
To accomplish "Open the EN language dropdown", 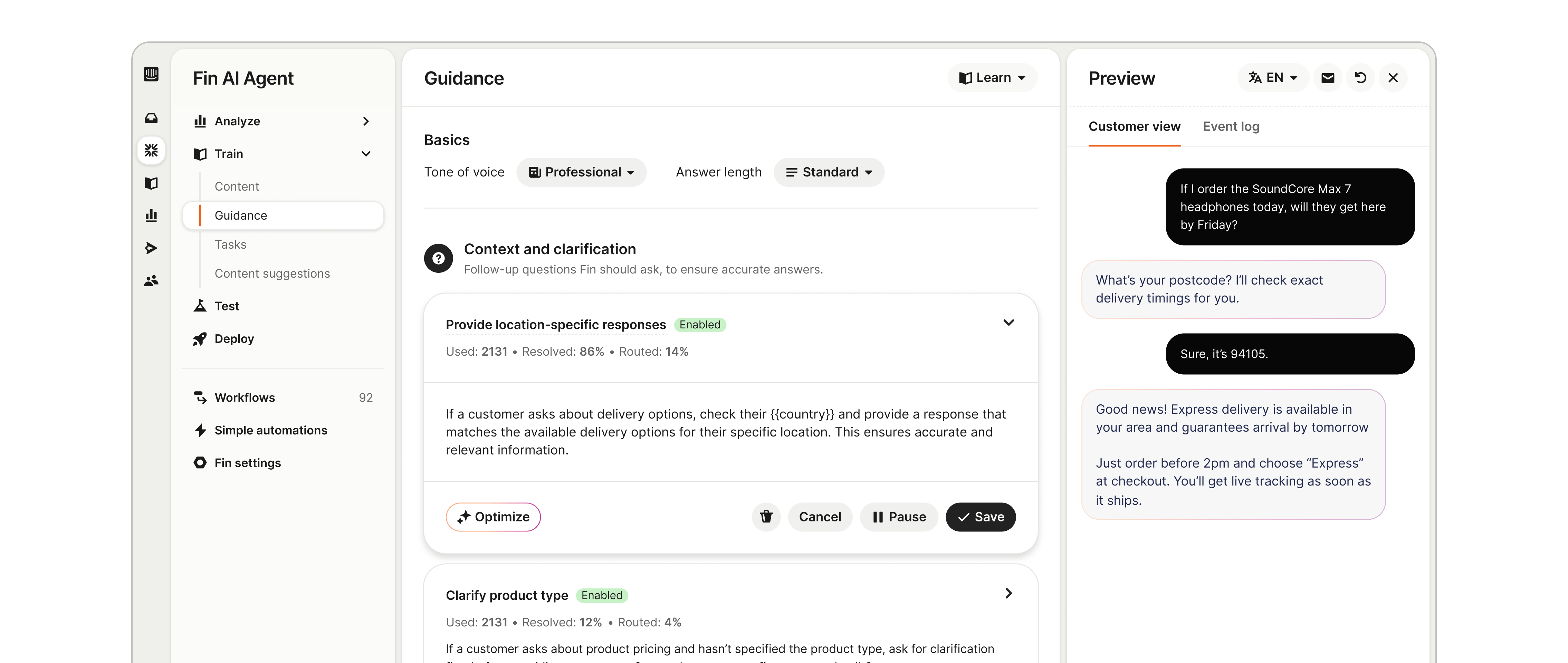I will pyautogui.click(x=1273, y=78).
